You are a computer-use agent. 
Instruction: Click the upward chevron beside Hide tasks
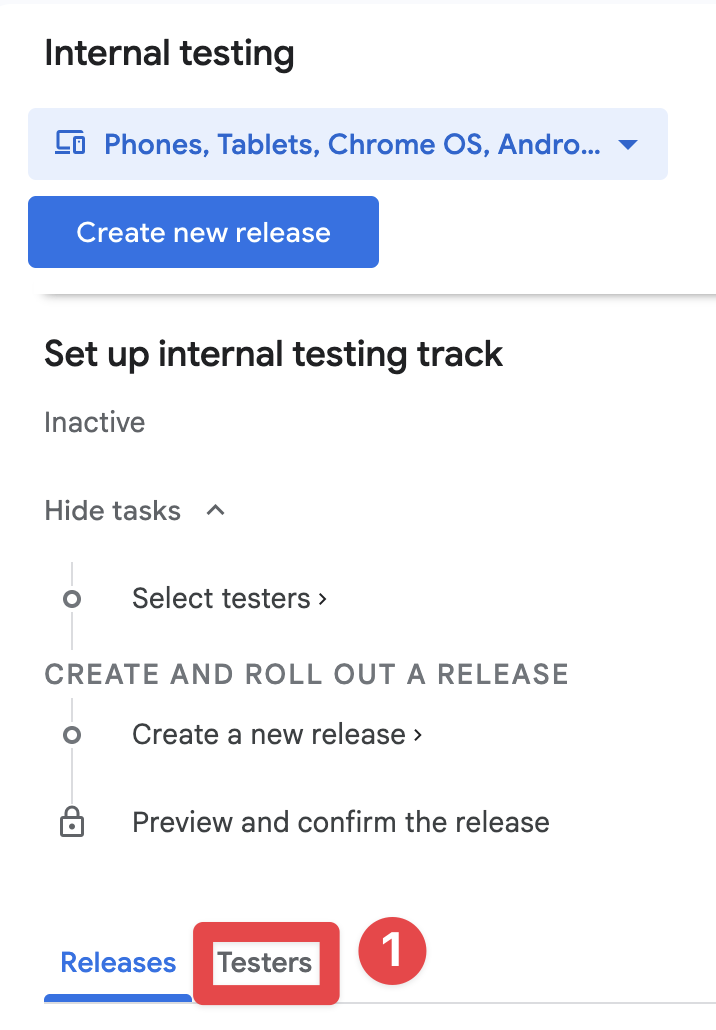(x=214, y=510)
